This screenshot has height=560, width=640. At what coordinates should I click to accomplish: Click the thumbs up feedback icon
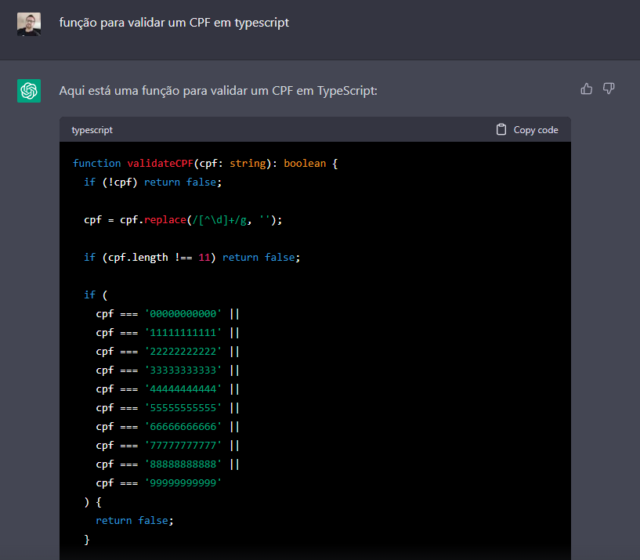click(x=586, y=89)
